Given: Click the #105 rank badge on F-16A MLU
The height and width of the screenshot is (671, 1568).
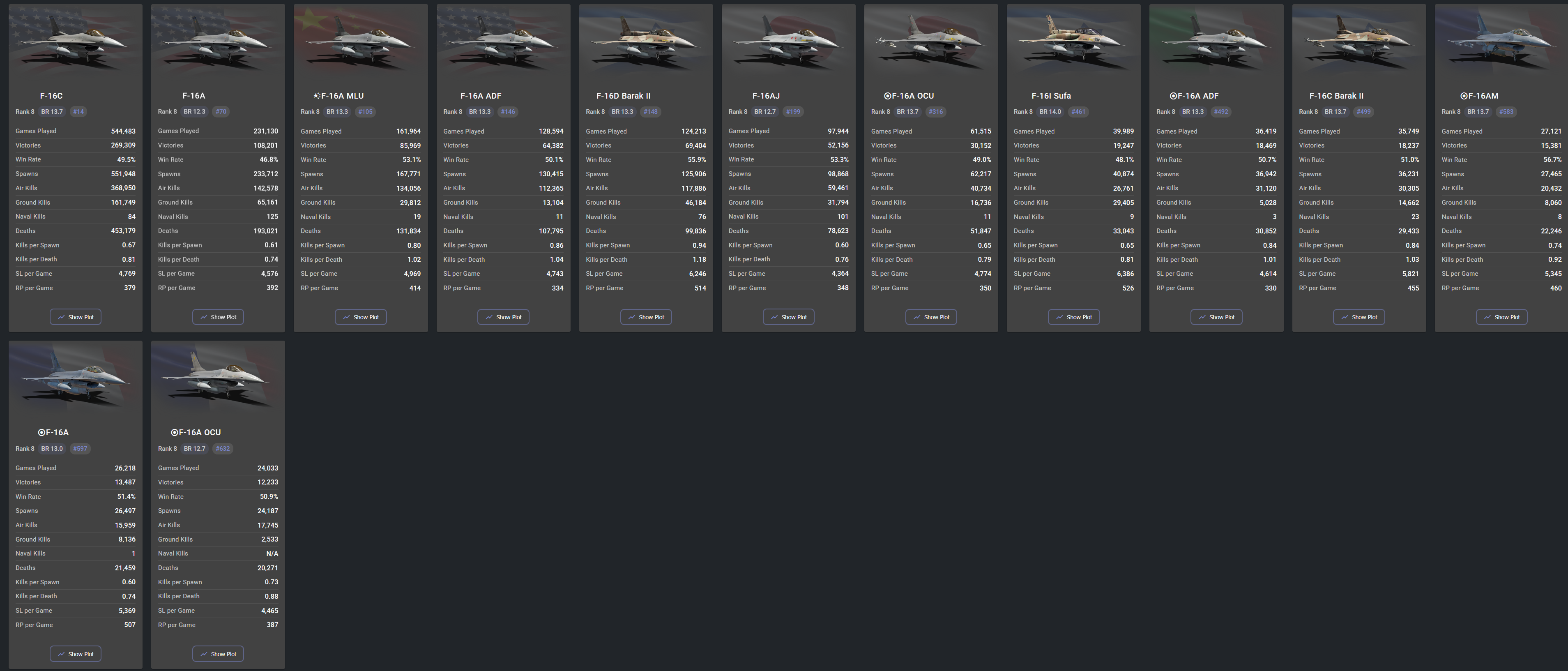Looking at the screenshot, I should point(365,111).
